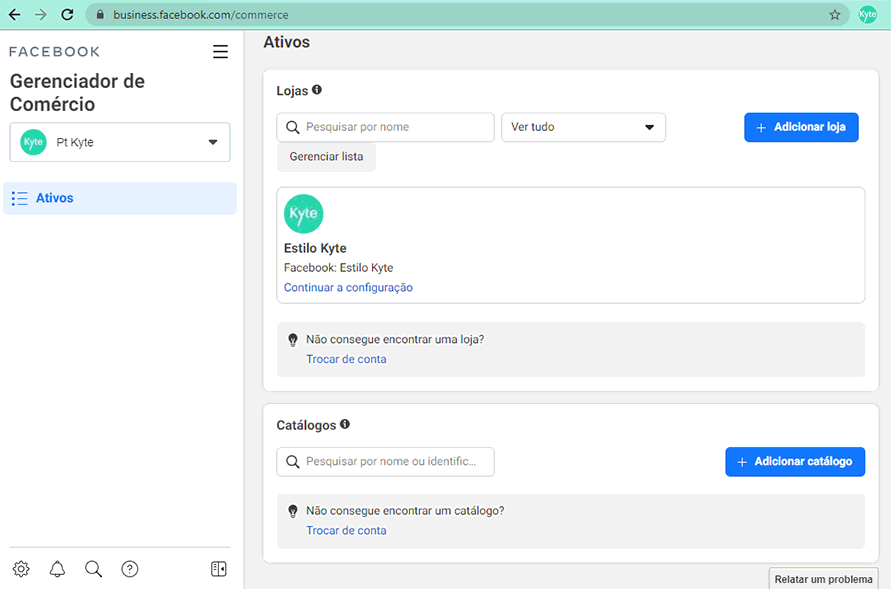Reload the page in browser
Viewport: 891px width, 589px height.
67,15
